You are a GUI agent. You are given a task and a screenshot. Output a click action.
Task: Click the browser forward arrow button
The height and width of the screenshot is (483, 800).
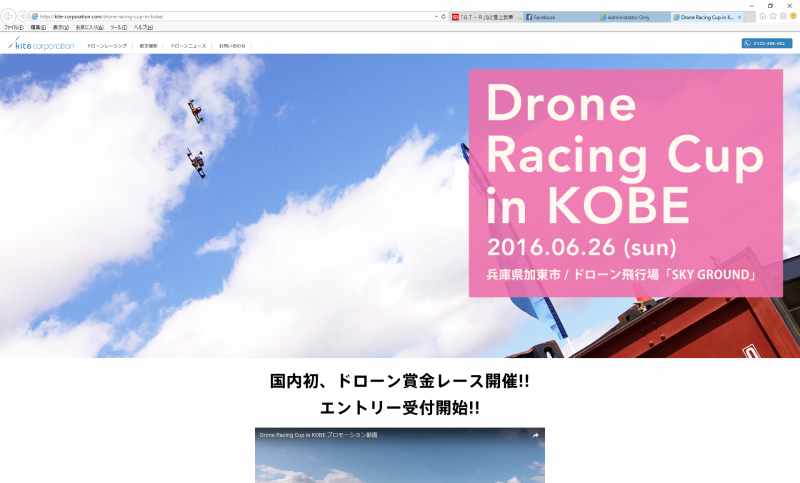click(x=22, y=17)
